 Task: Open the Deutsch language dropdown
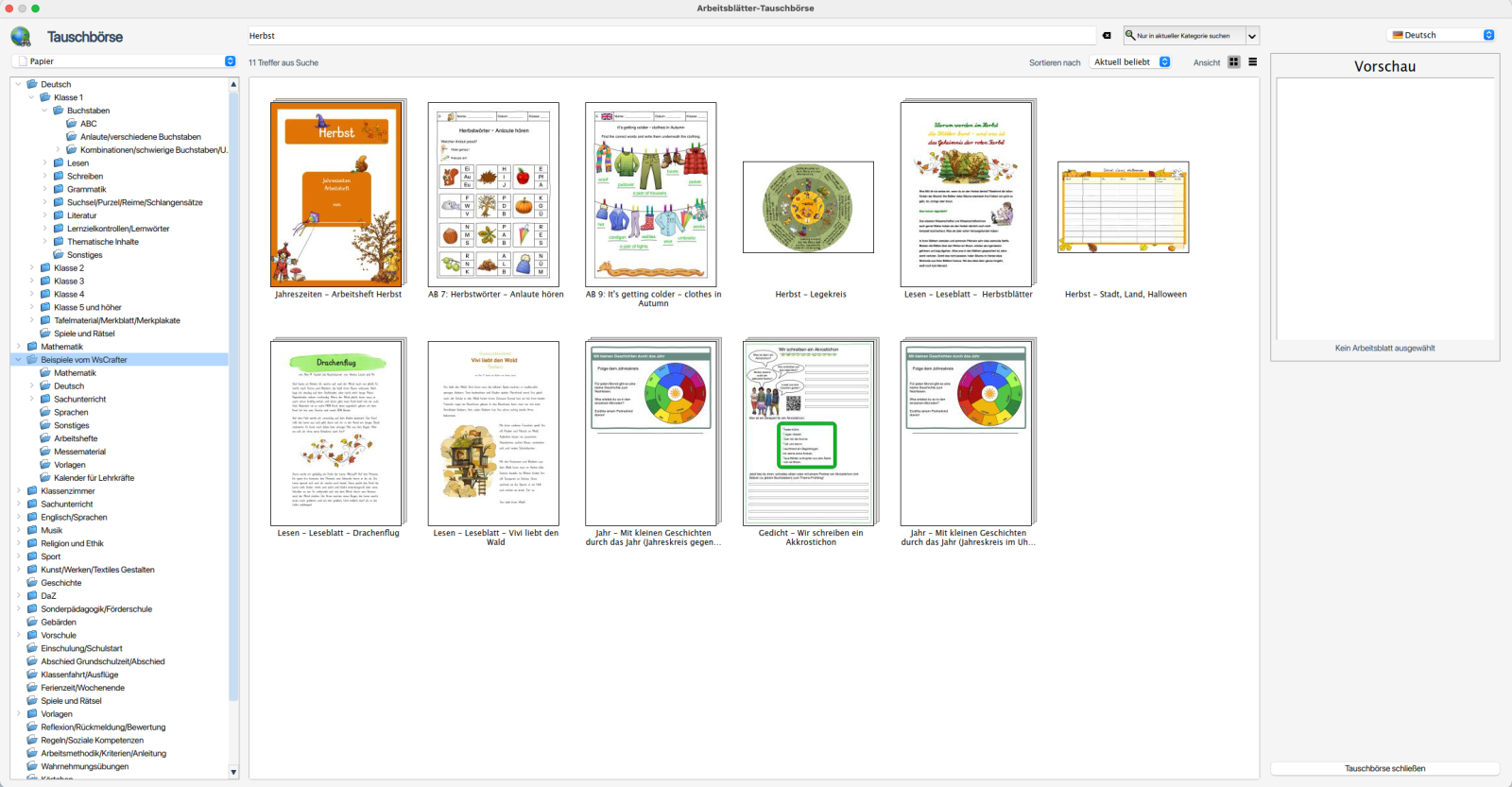pyautogui.click(x=1441, y=35)
